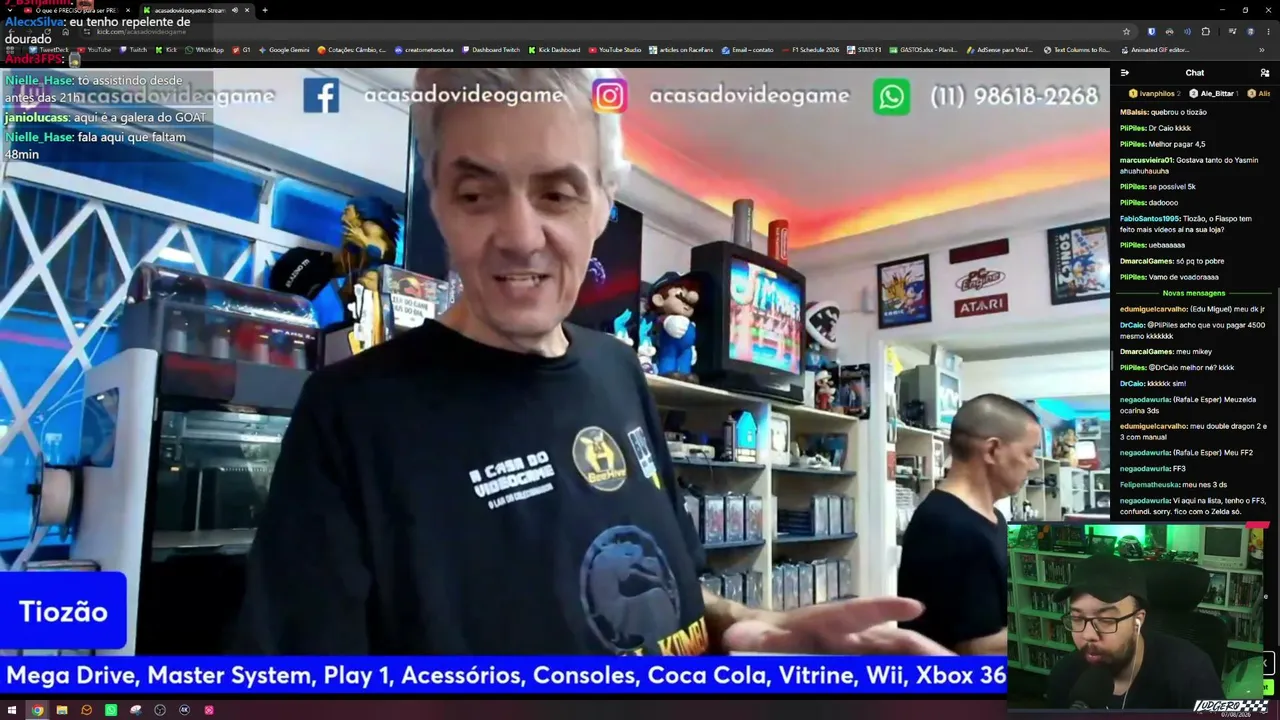Open the pink app icon on the taskbar
The height and width of the screenshot is (720, 1280).
click(209, 710)
